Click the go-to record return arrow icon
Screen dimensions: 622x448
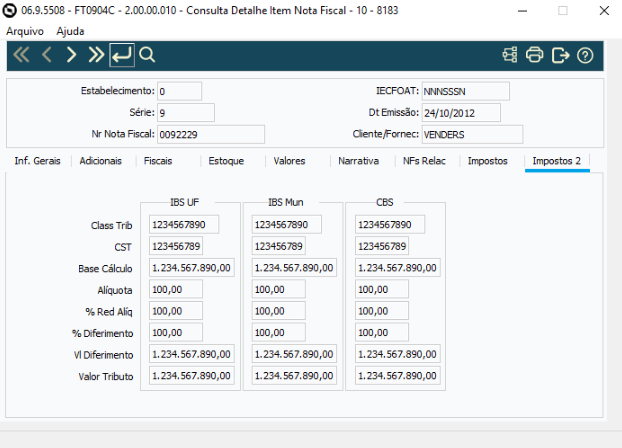pyautogui.click(x=122, y=55)
